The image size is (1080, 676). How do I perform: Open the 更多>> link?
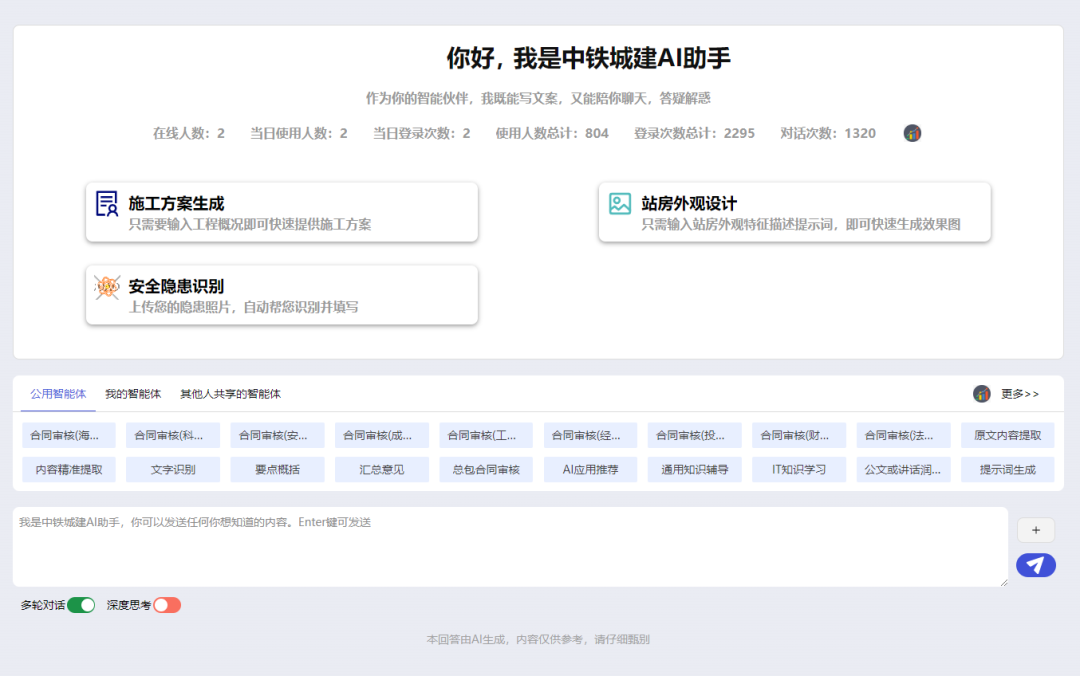point(1019,394)
